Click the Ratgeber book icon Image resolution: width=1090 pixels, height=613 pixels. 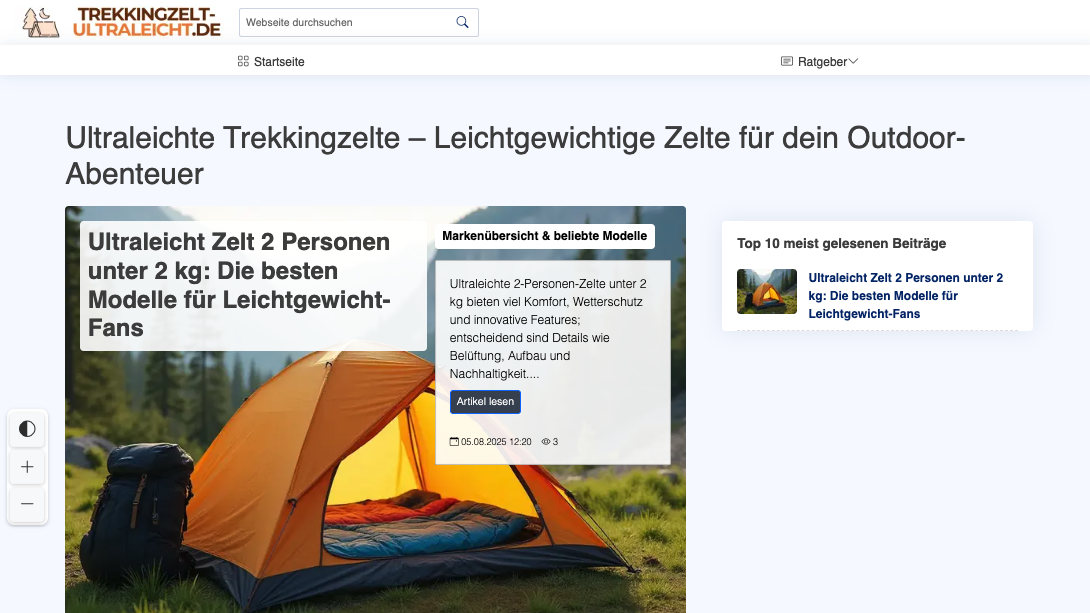[x=785, y=61]
